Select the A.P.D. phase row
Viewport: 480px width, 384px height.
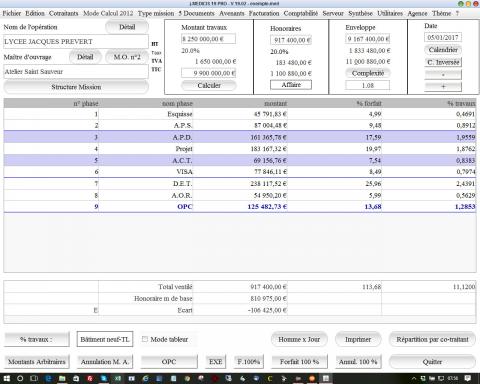click(x=240, y=137)
